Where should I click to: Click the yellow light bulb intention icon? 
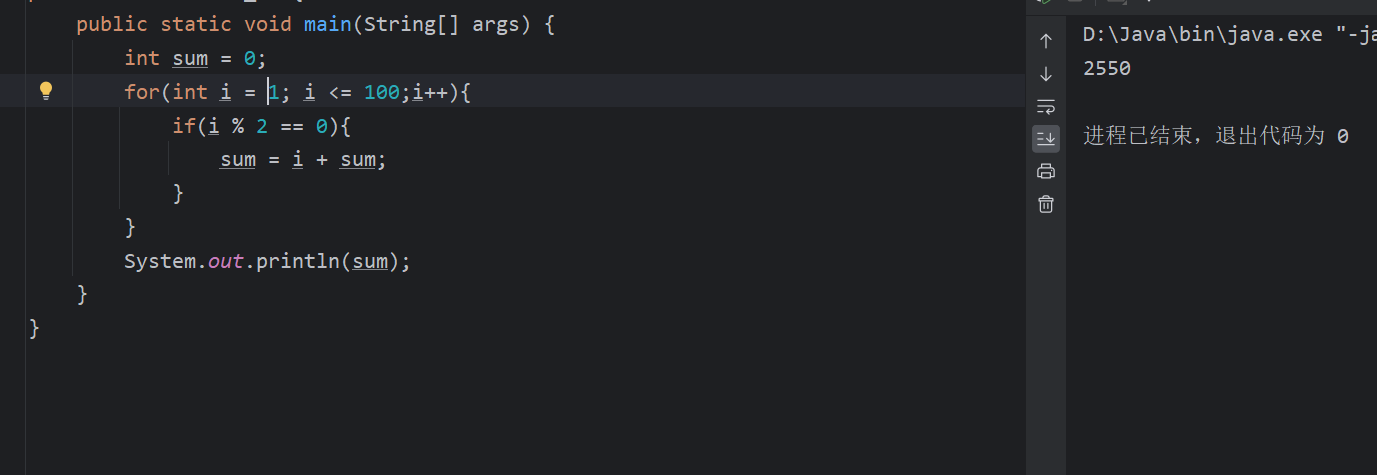click(x=45, y=91)
